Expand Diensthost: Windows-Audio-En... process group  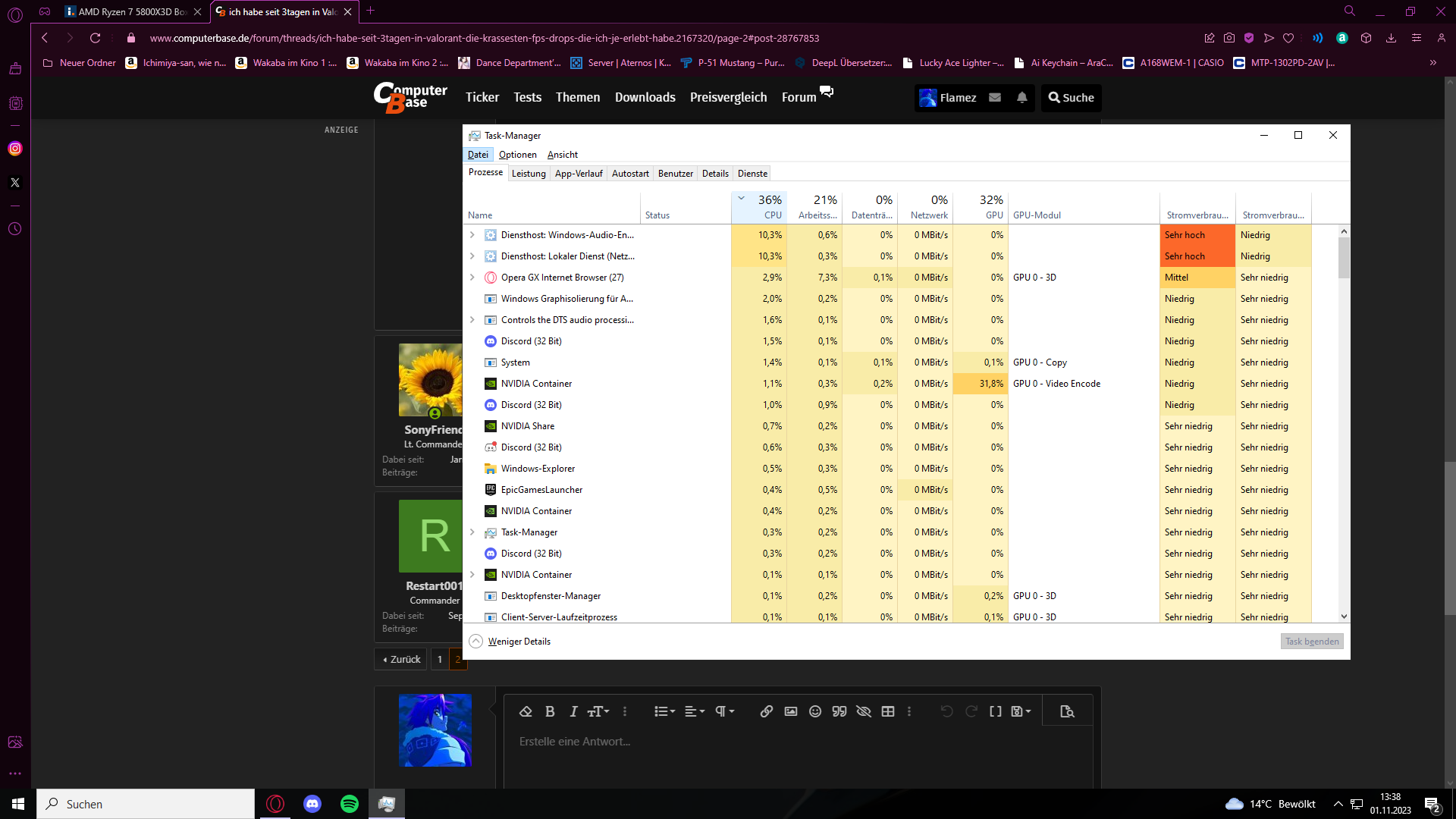(472, 235)
